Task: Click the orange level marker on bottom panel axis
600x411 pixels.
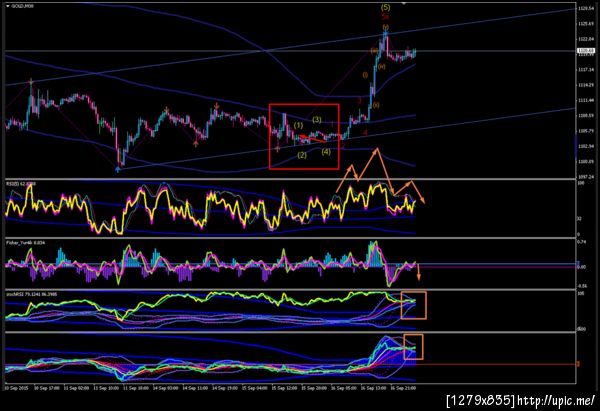Action: pos(578,364)
